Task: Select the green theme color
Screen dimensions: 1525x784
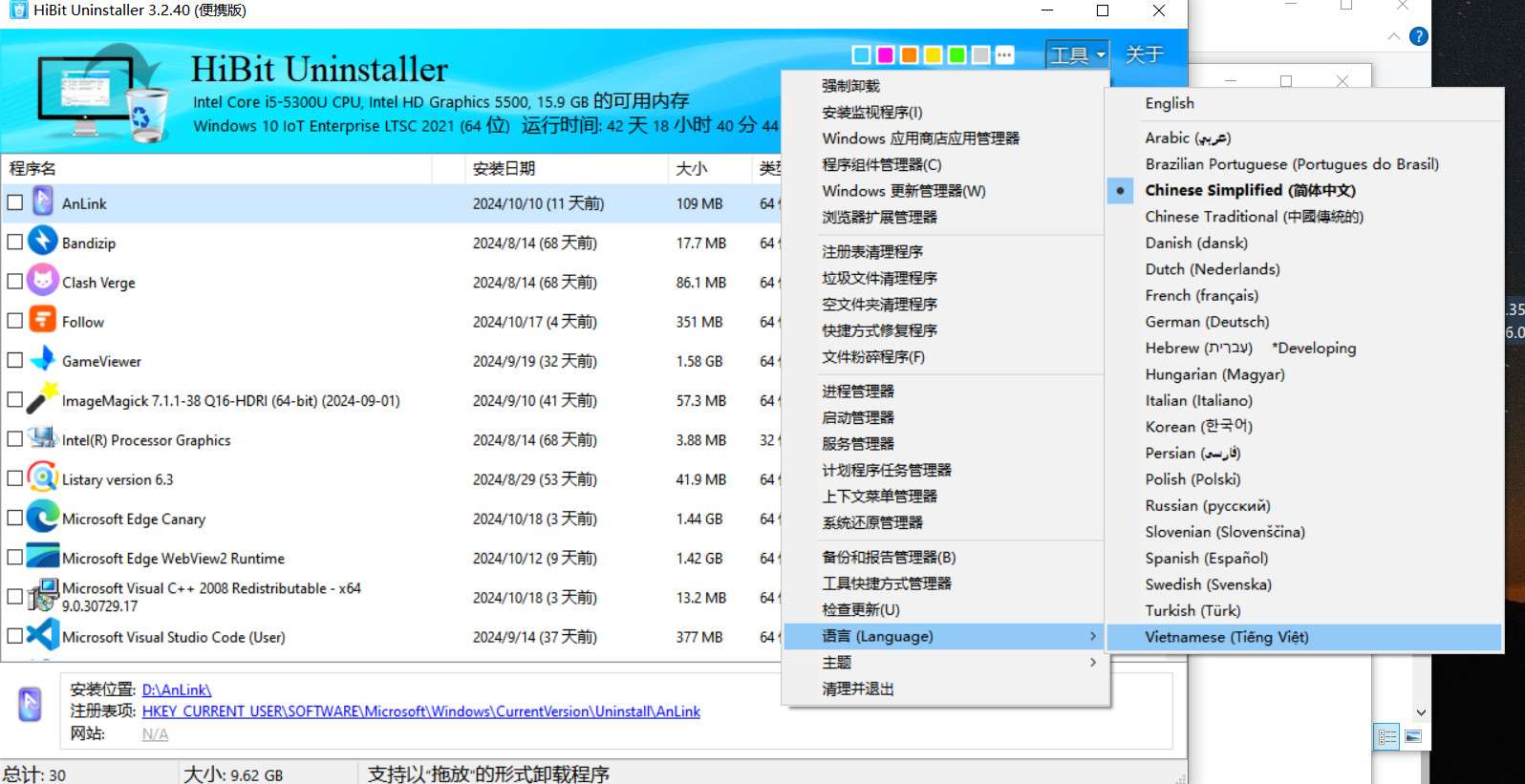Action: point(956,54)
